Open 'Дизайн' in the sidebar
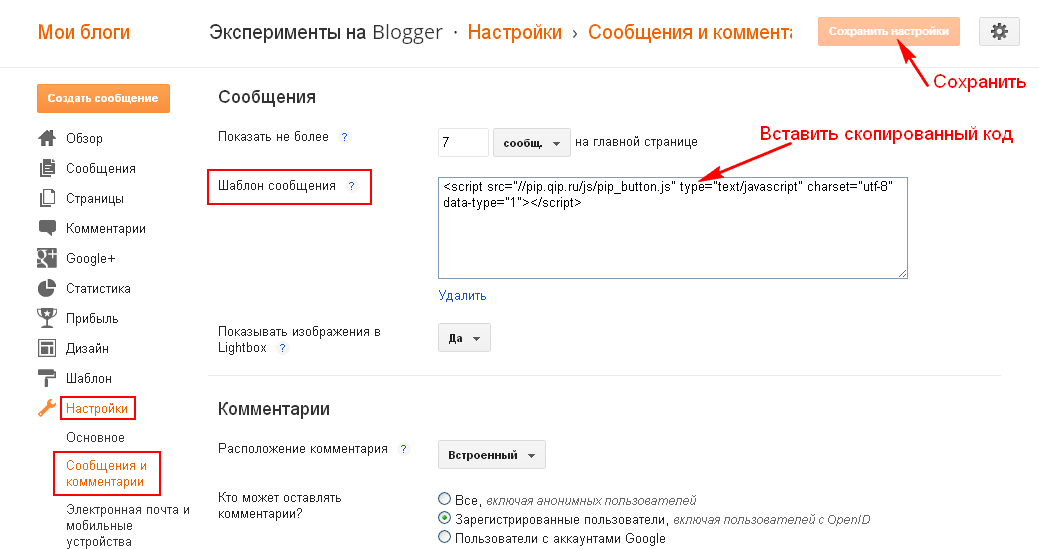The image size is (1039, 549). pos(87,348)
